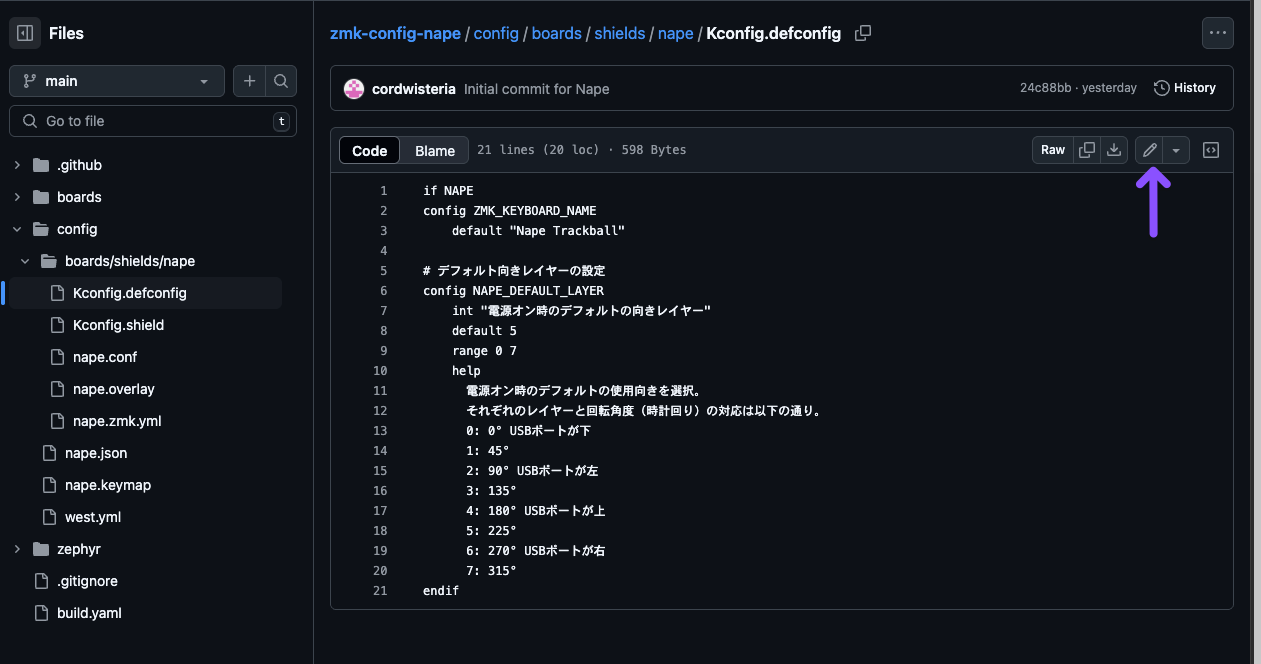
Task: Click the 'default "Nape Trackball"' line
Action: click(x=538, y=231)
